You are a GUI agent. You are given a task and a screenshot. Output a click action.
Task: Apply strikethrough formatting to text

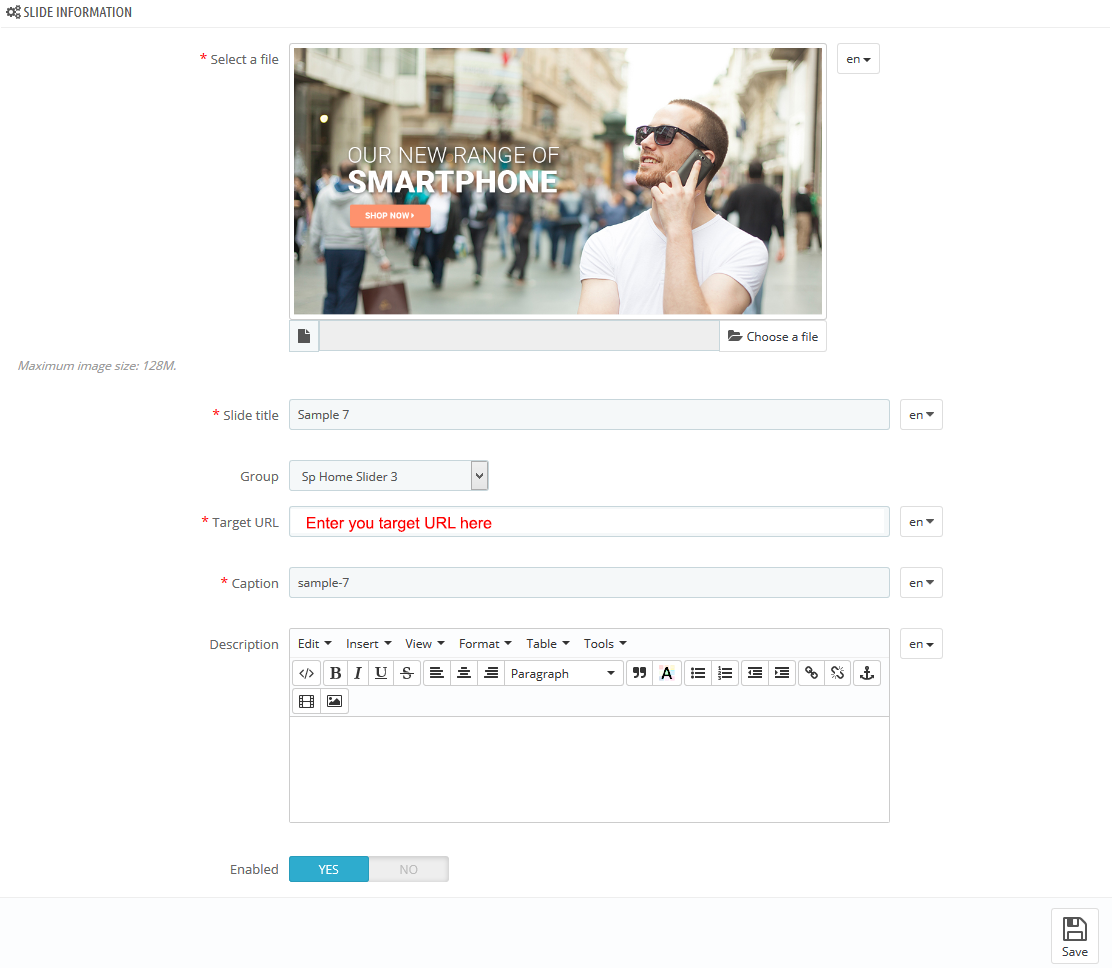tap(406, 674)
